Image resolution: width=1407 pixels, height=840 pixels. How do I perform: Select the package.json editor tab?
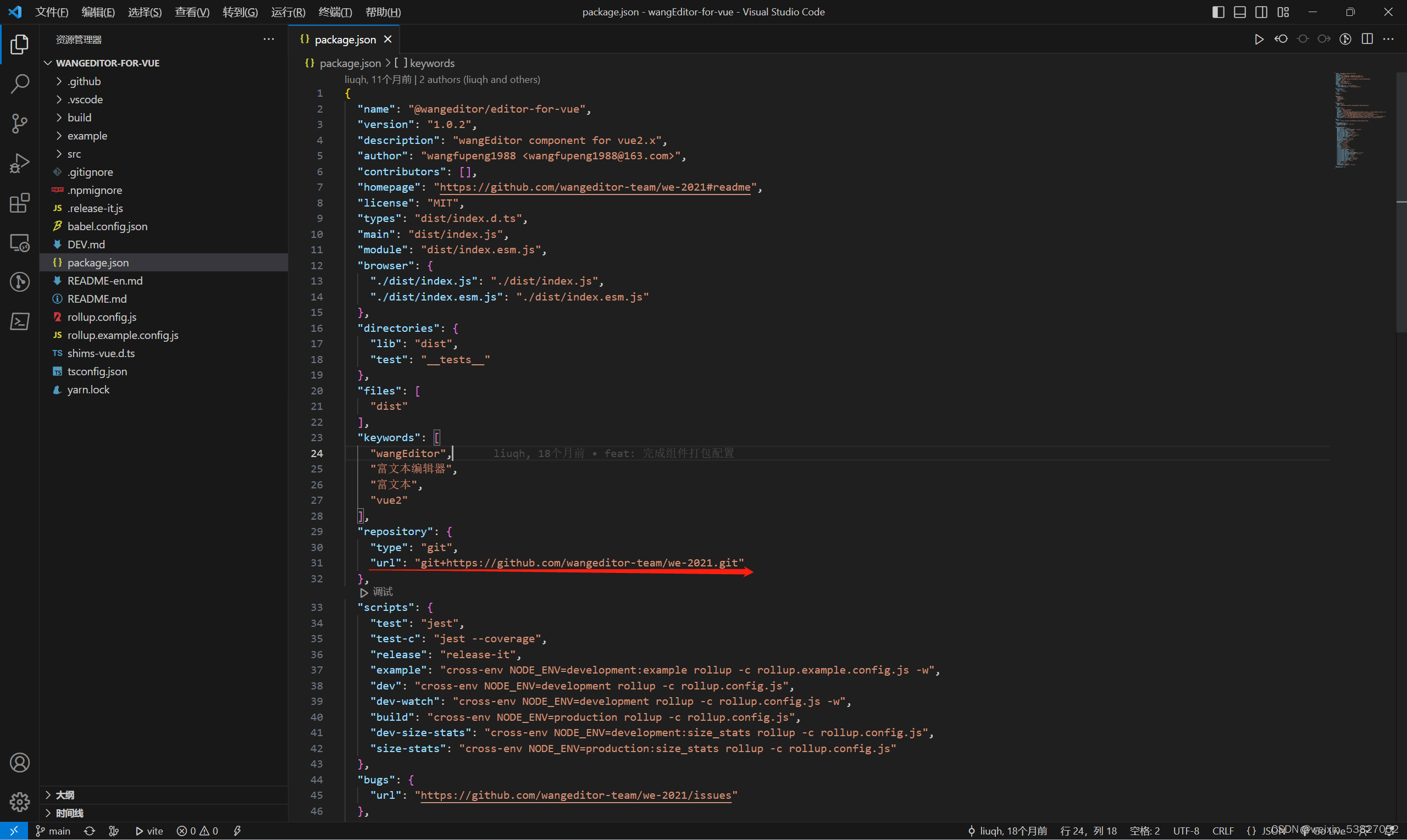[x=344, y=39]
